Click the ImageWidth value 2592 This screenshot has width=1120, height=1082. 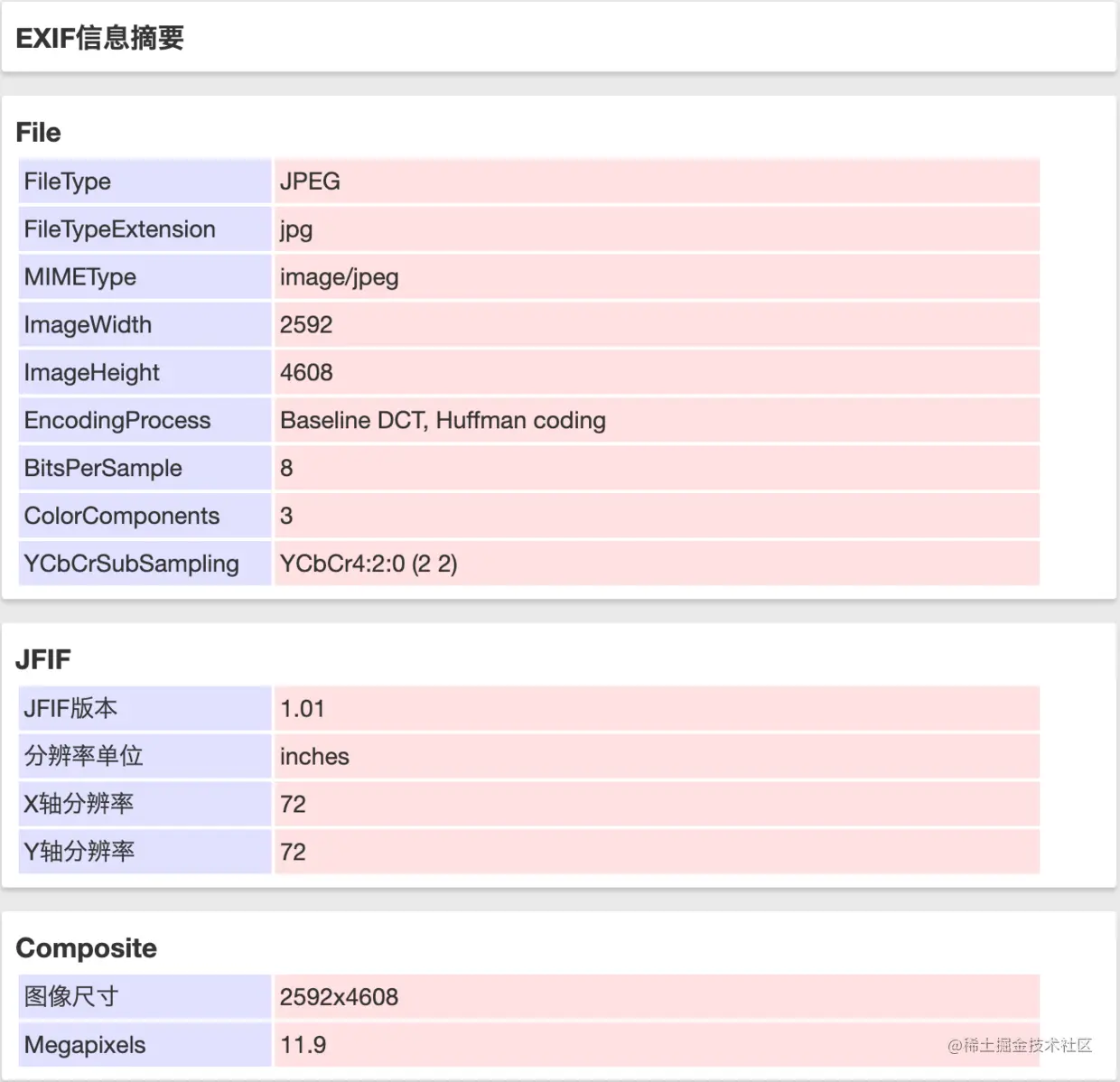(306, 324)
